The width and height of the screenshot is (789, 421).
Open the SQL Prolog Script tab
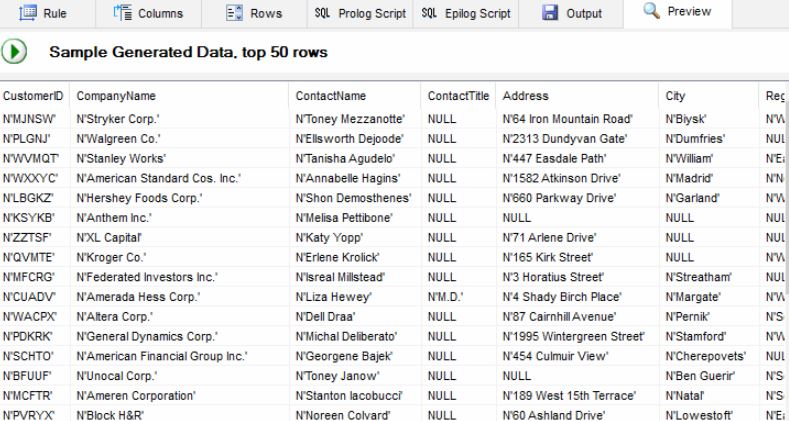[360, 14]
